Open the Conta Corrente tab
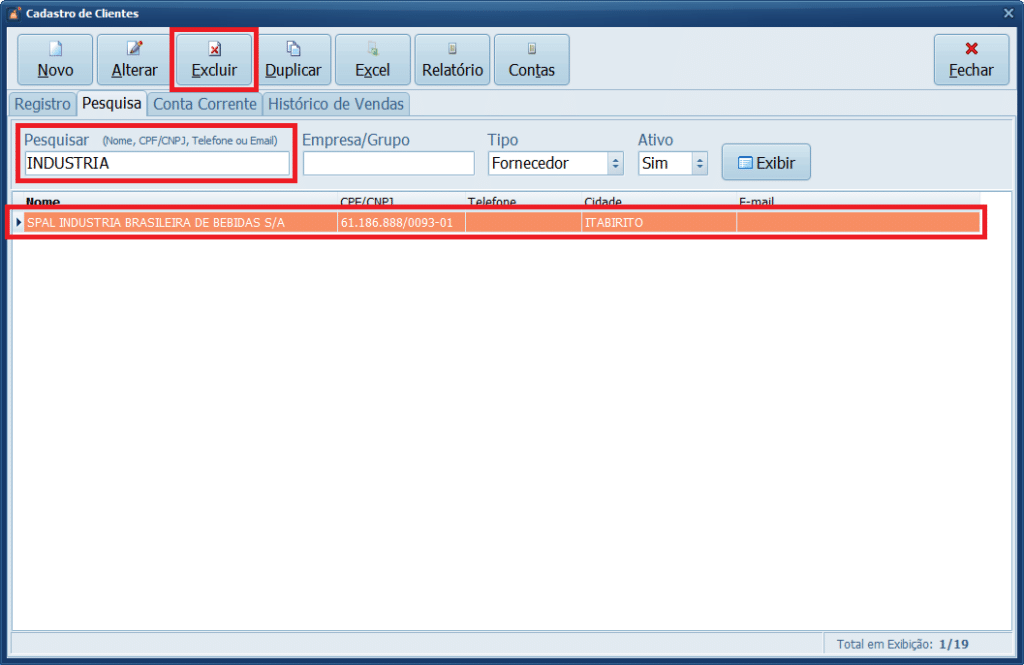The width and height of the screenshot is (1024, 665). [205, 104]
